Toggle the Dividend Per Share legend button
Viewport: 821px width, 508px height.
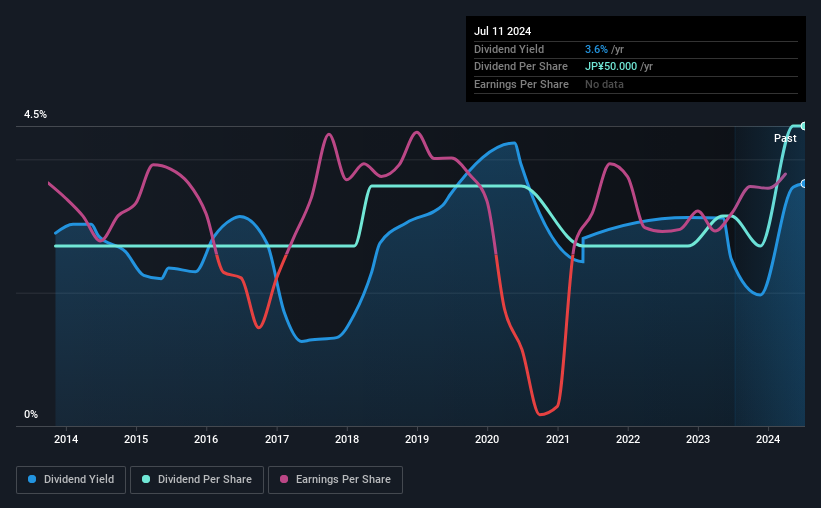point(197,480)
